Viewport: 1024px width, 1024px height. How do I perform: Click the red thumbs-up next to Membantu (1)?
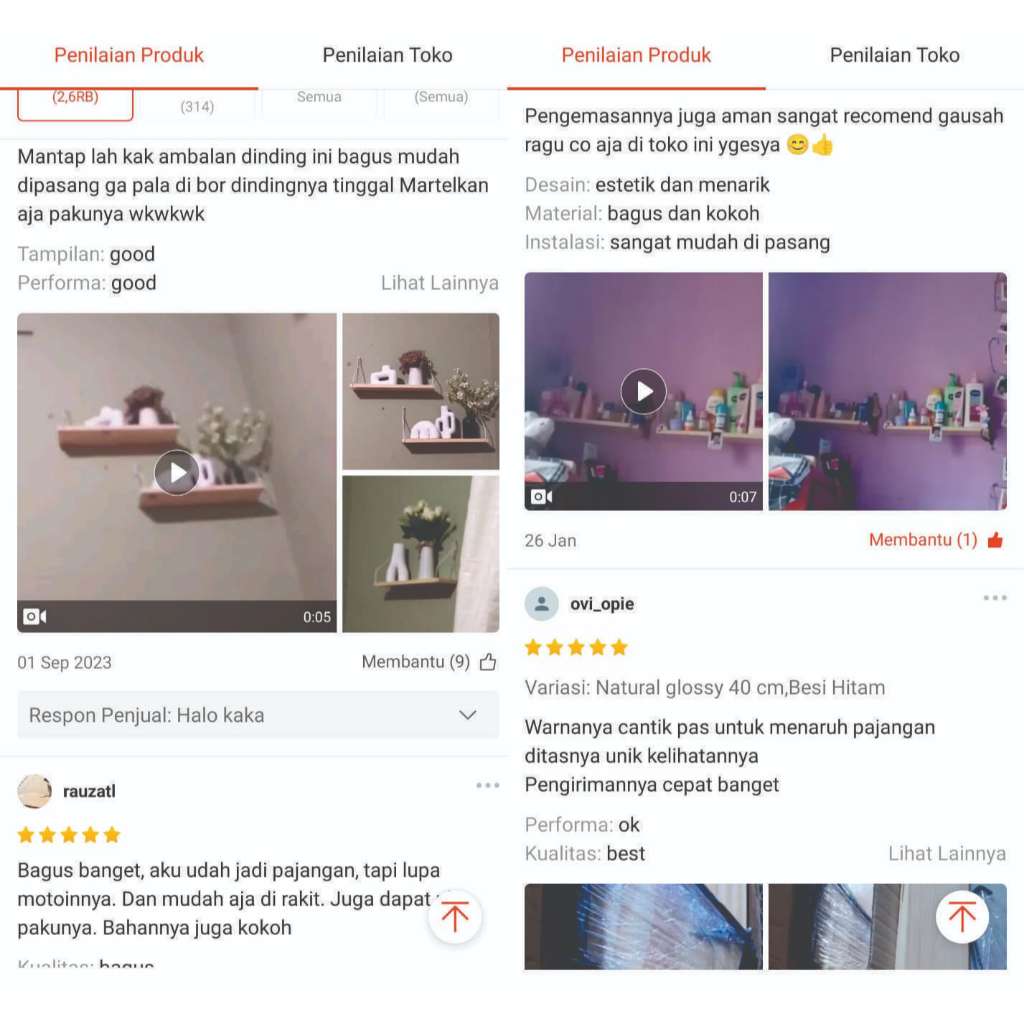click(x=995, y=540)
